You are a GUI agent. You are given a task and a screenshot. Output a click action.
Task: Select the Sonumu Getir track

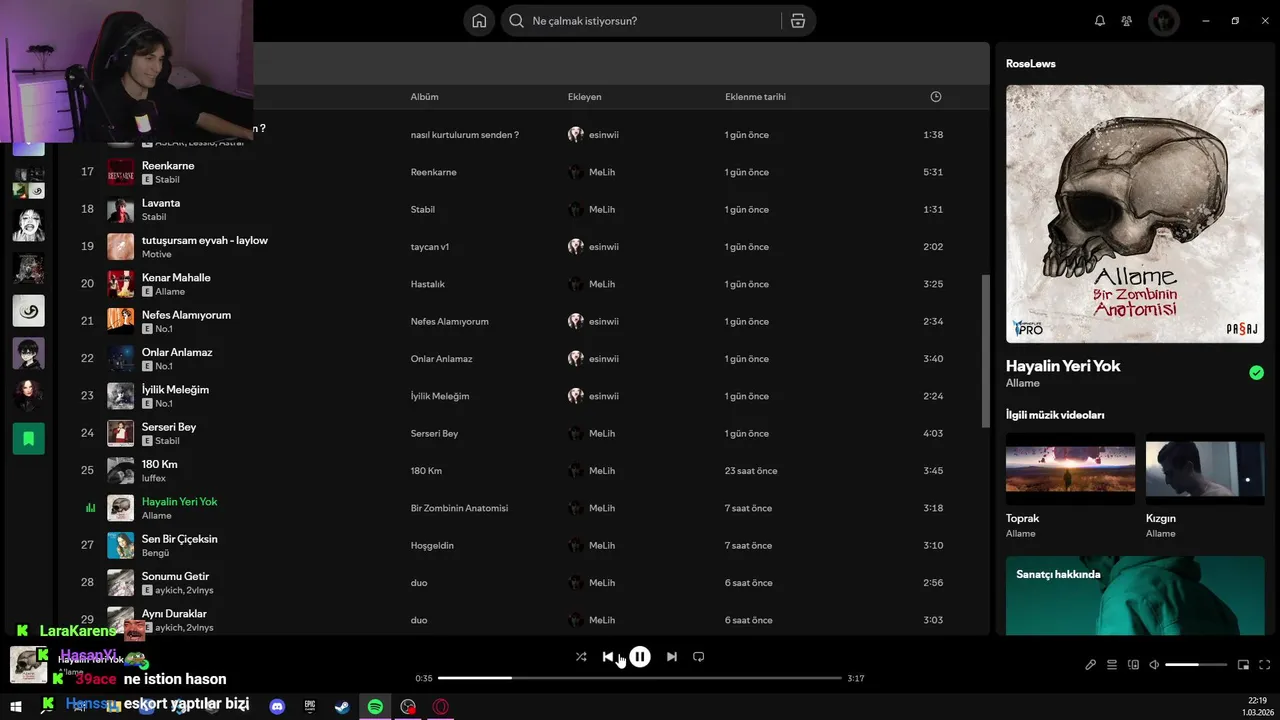click(x=175, y=576)
